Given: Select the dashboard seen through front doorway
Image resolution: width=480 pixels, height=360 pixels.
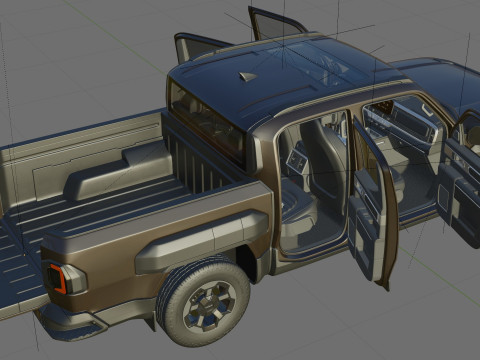Looking at the screenshot, I should coord(405,122).
